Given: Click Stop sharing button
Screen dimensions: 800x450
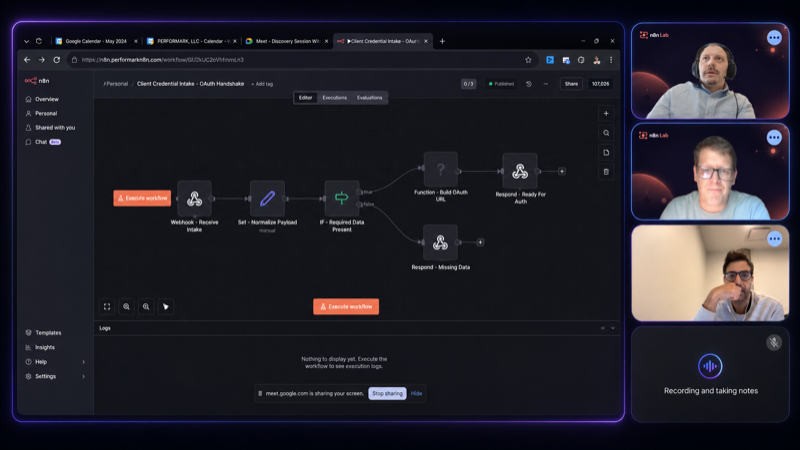Looking at the screenshot, I should 387,393.
